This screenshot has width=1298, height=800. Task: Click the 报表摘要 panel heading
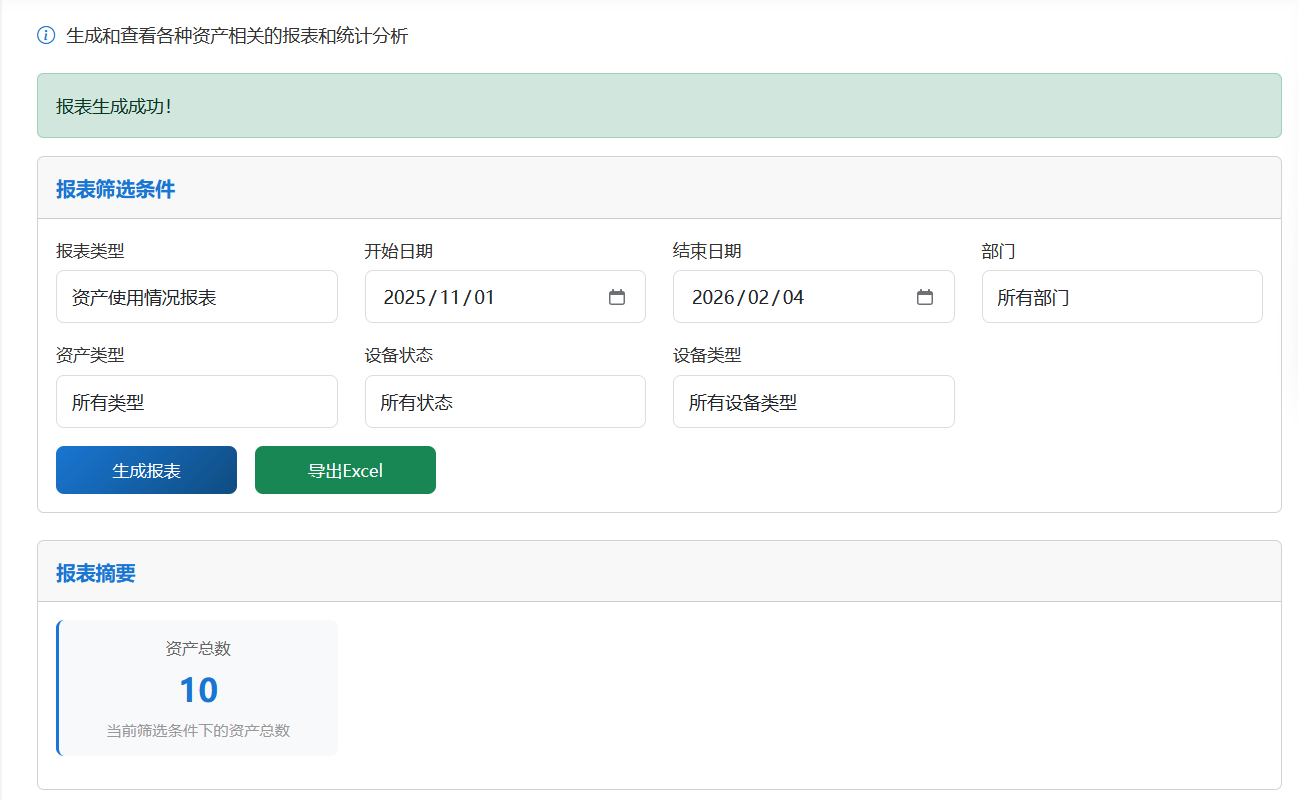click(x=95, y=573)
